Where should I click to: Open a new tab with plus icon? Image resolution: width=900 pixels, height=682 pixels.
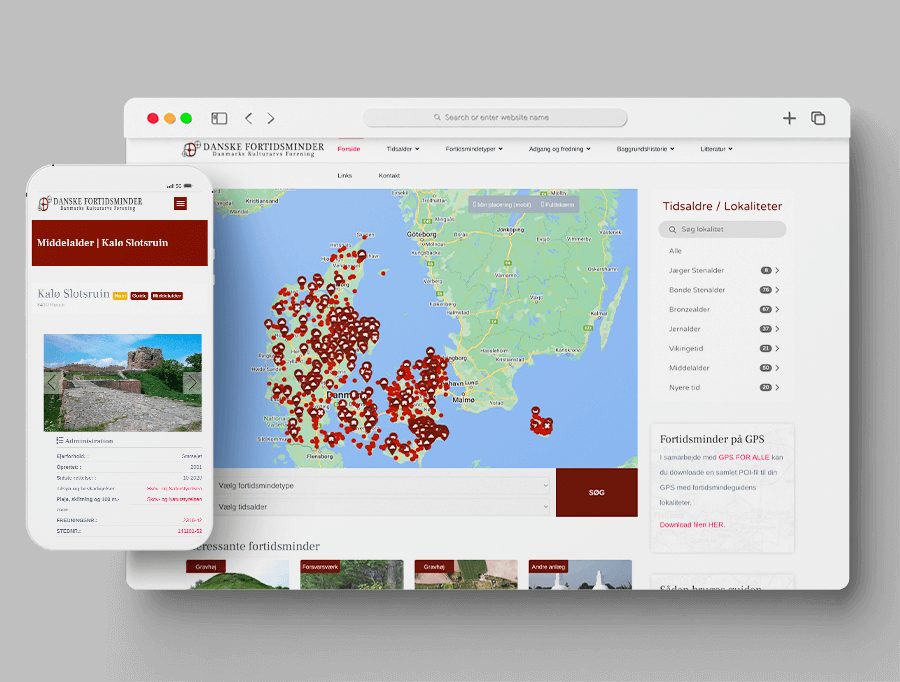[x=789, y=118]
